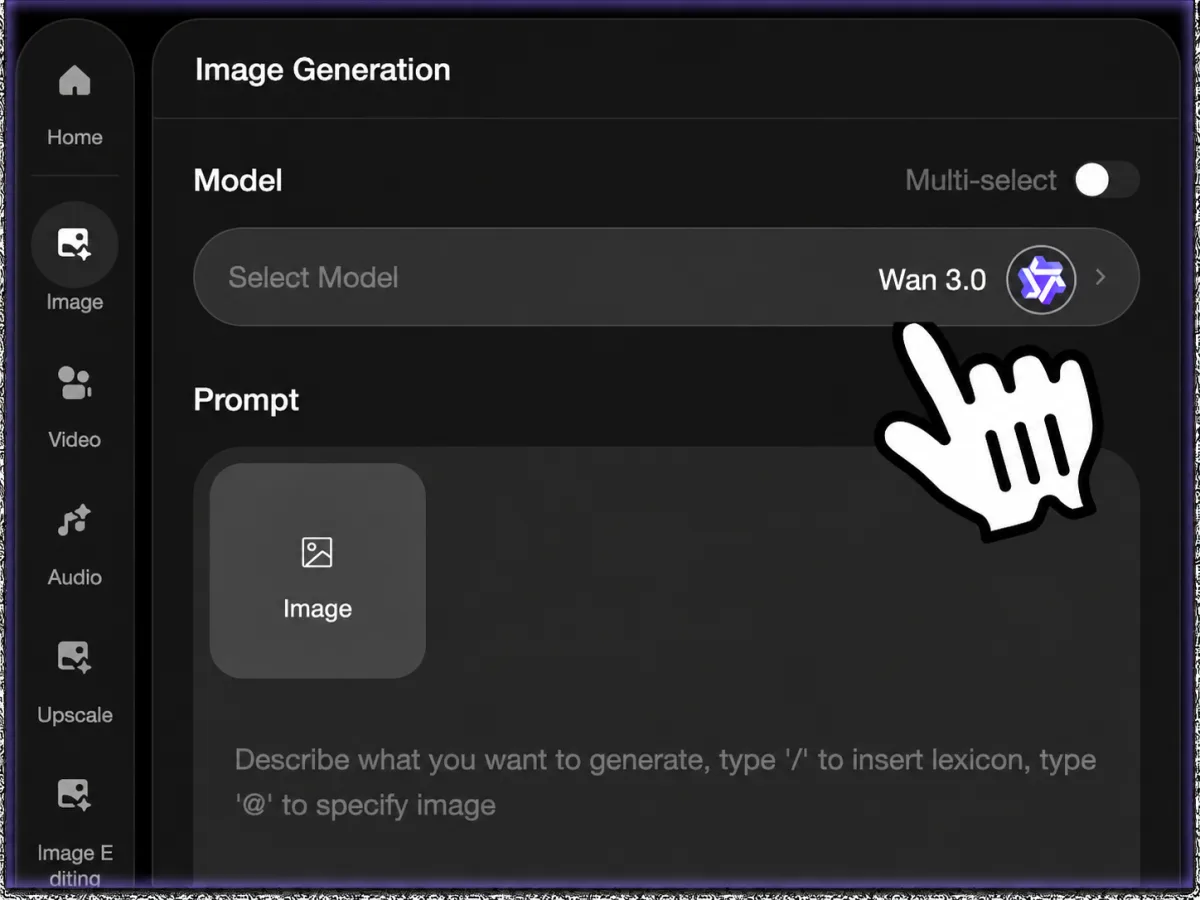Click the picture icon in Image upload tile
The width and height of the screenshot is (1200, 900).
[x=317, y=553]
